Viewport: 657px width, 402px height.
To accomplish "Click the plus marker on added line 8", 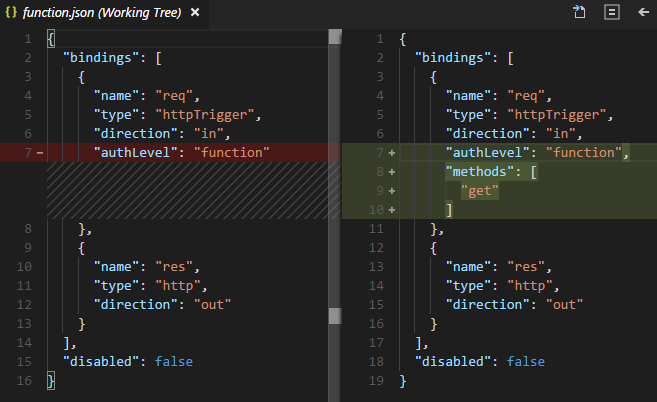I will [391, 172].
